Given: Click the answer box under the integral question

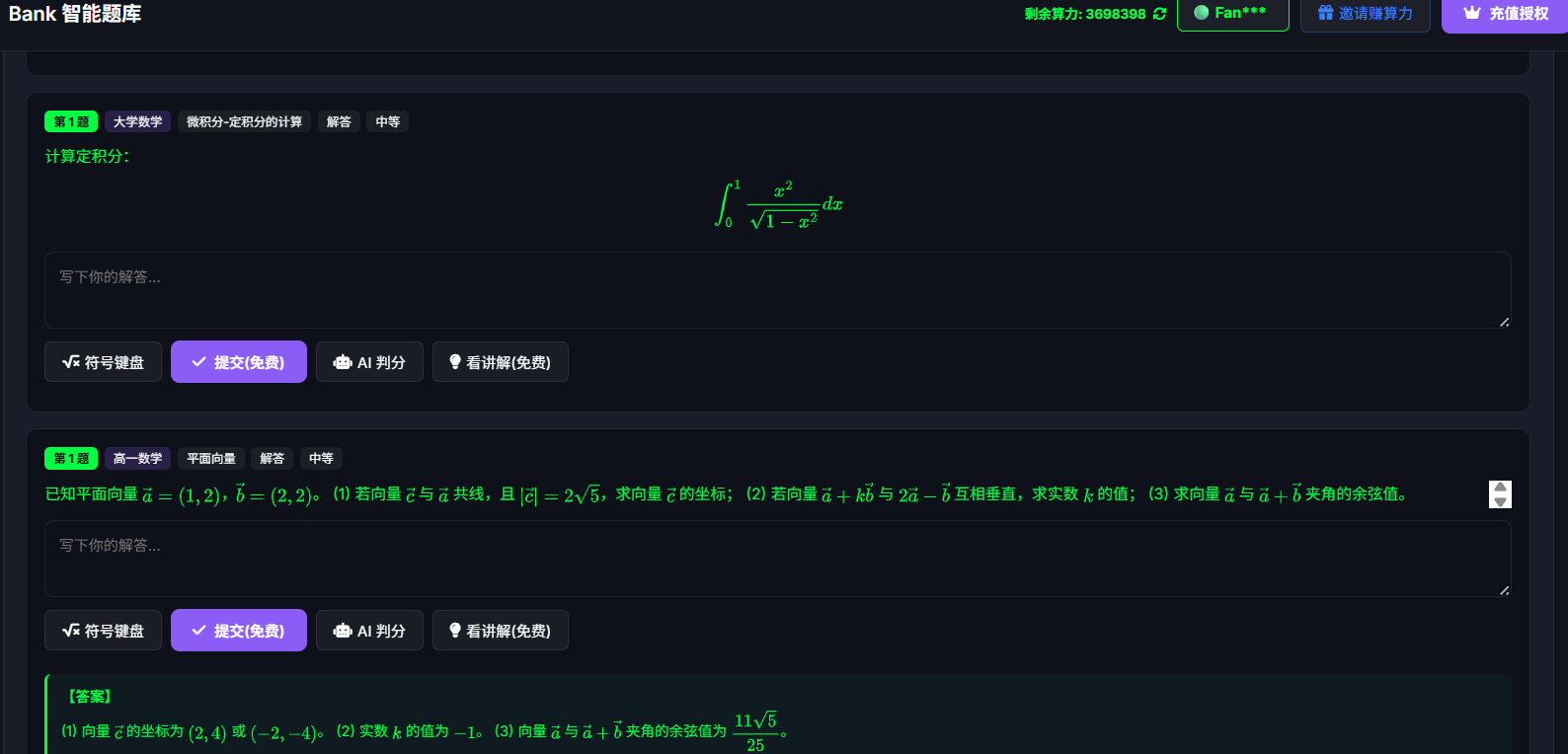Looking at the screenshot, I should 778,290.
